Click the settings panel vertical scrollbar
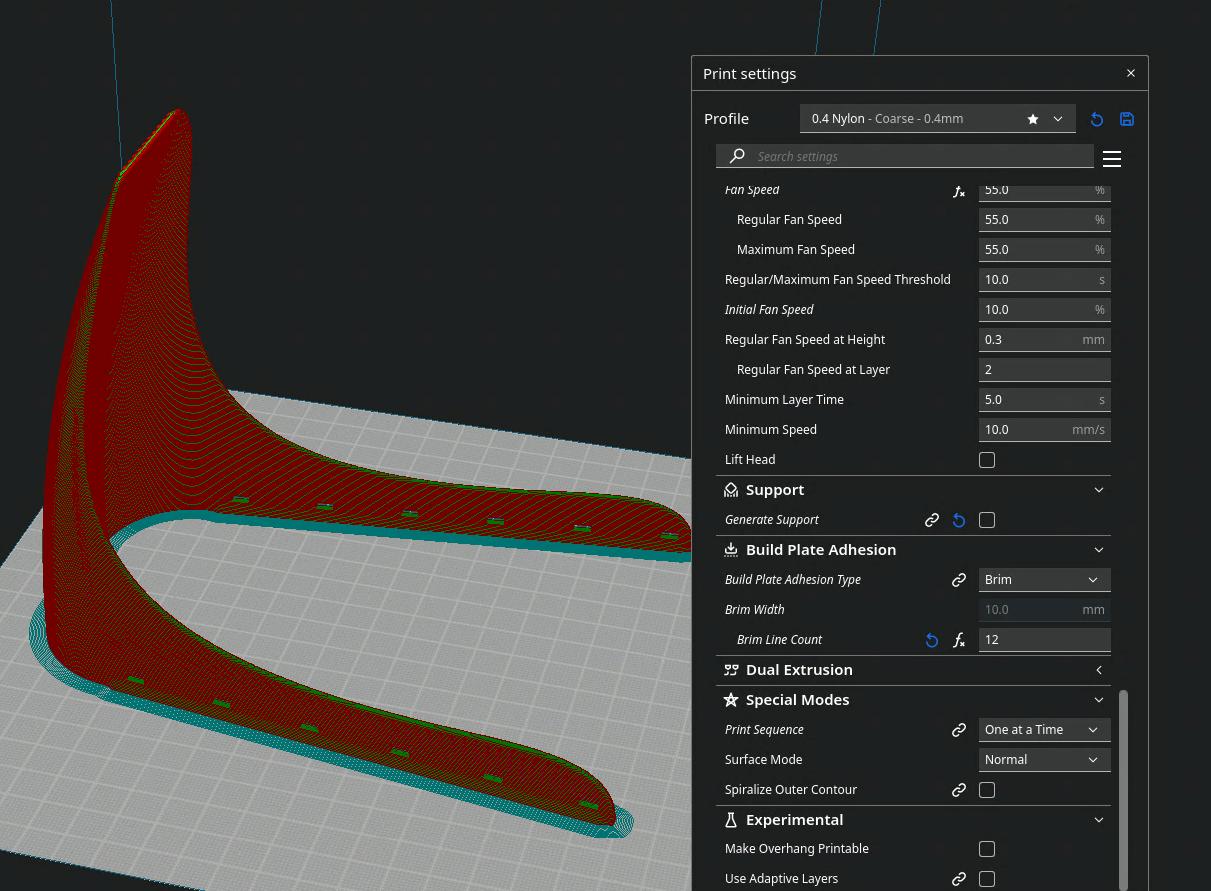Screen dimensions: 1211x891 1123,788
